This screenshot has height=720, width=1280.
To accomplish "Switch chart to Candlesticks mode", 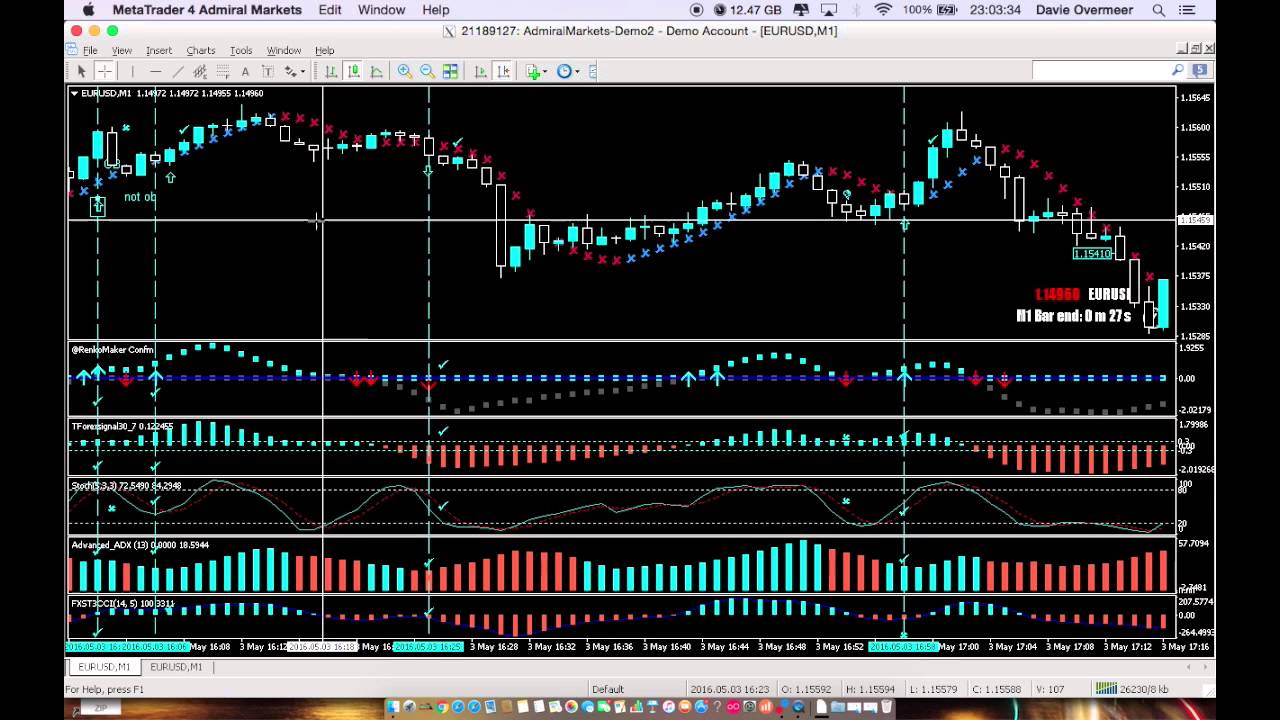I will [x=354, y=71].
